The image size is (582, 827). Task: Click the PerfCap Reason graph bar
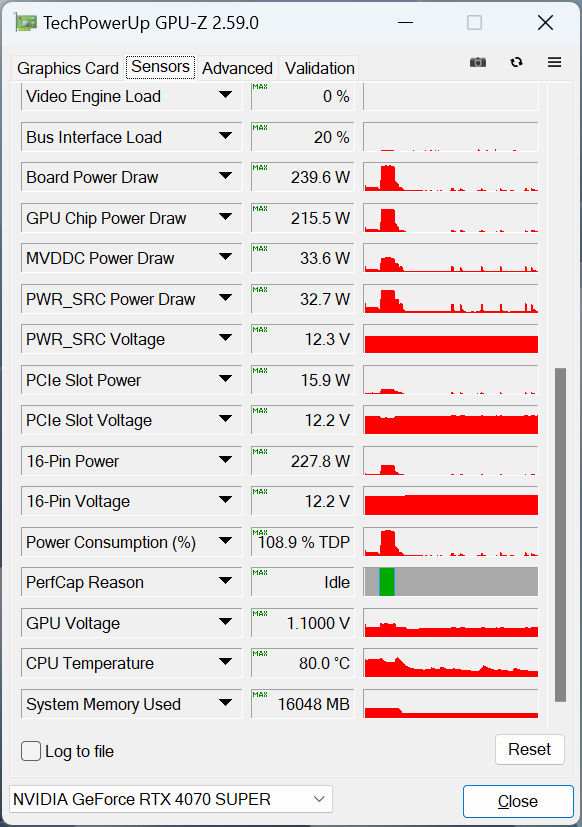click(x=451, y=582)
